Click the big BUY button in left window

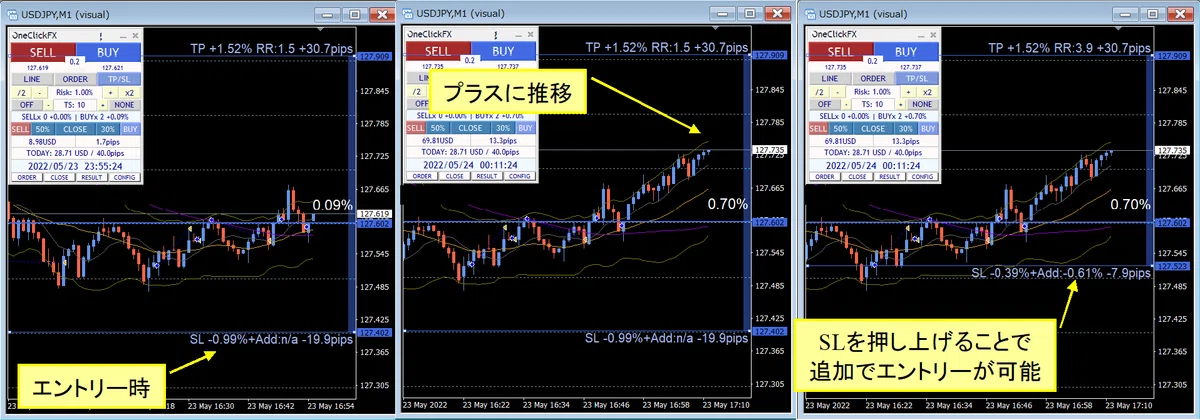coord(108,52)
